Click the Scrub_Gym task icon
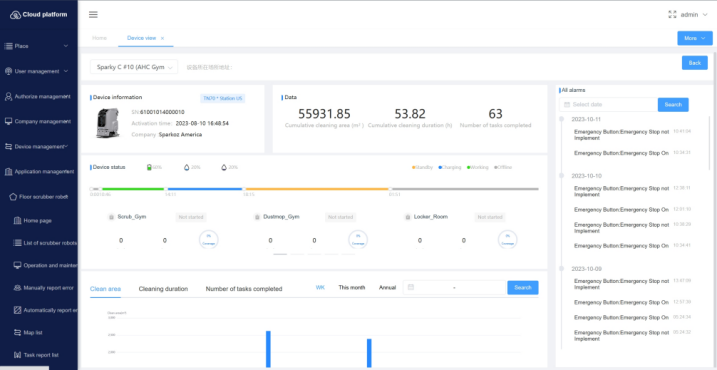717x370 pixels. pos(111,217)
